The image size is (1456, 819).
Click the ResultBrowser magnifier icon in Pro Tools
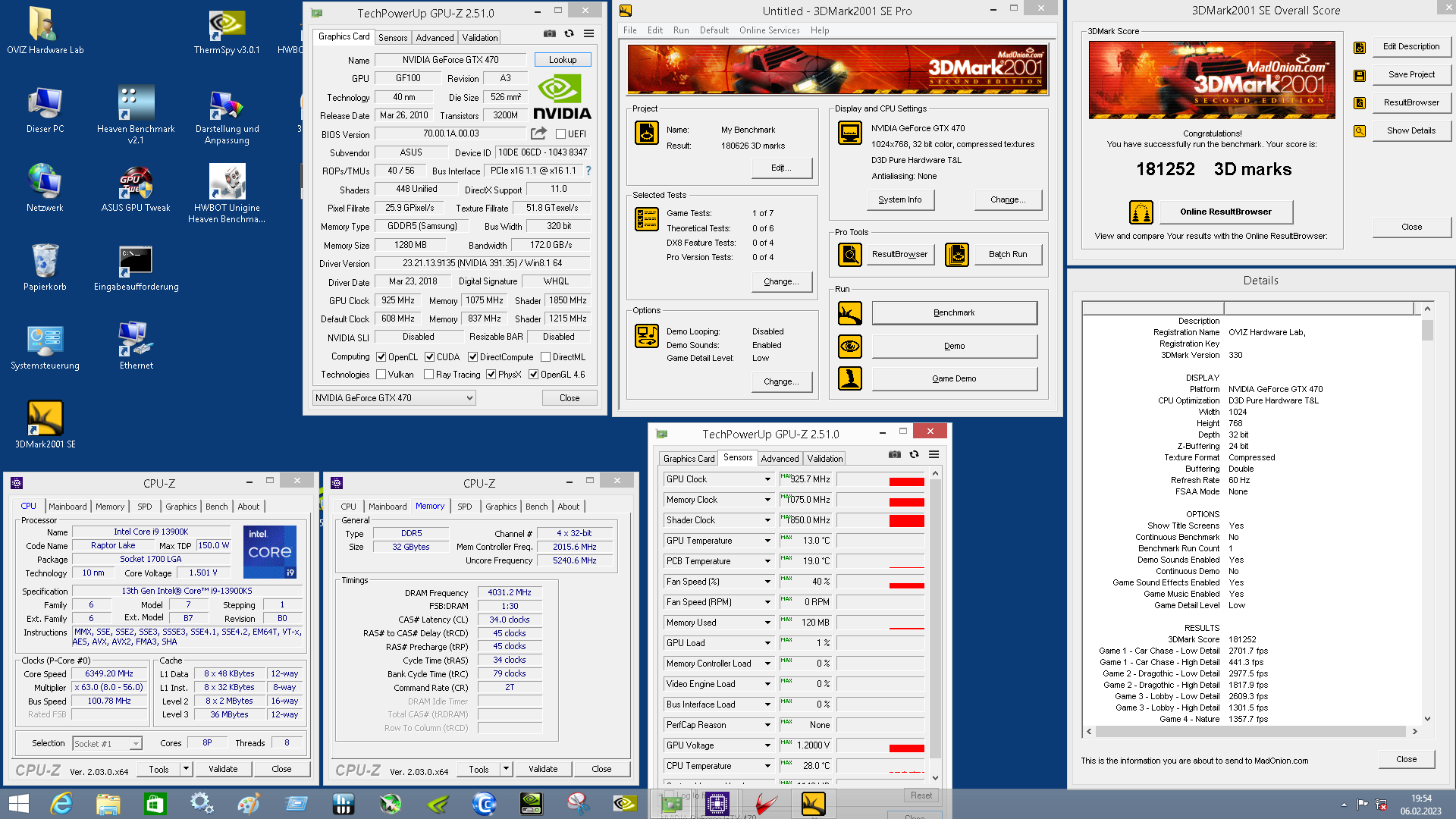coord(850,255)
